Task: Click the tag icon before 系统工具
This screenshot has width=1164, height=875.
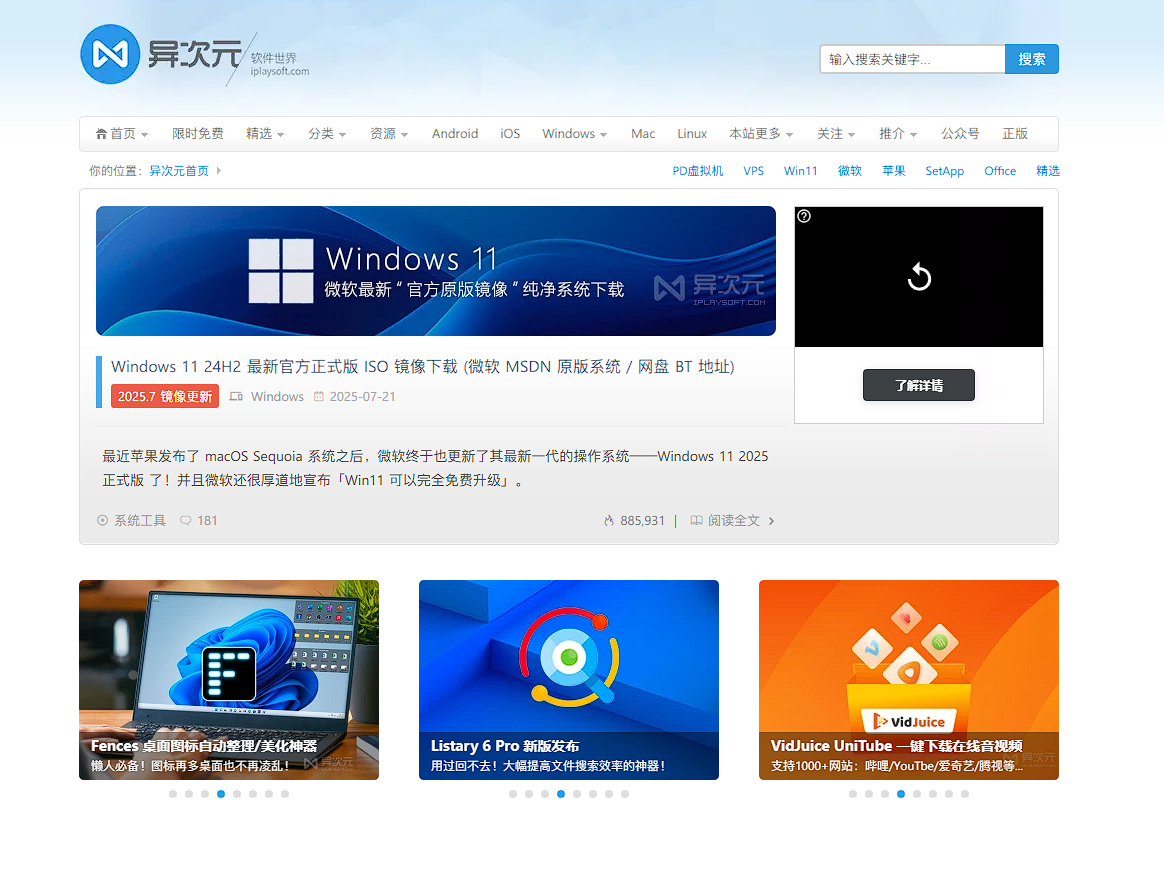Action: click(x=102, y=520)
